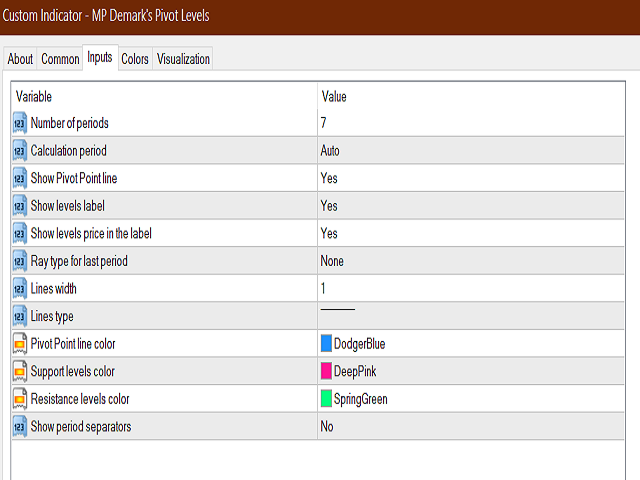
Task: Open Ray type for last period value
Action: (x=332, y=261)
